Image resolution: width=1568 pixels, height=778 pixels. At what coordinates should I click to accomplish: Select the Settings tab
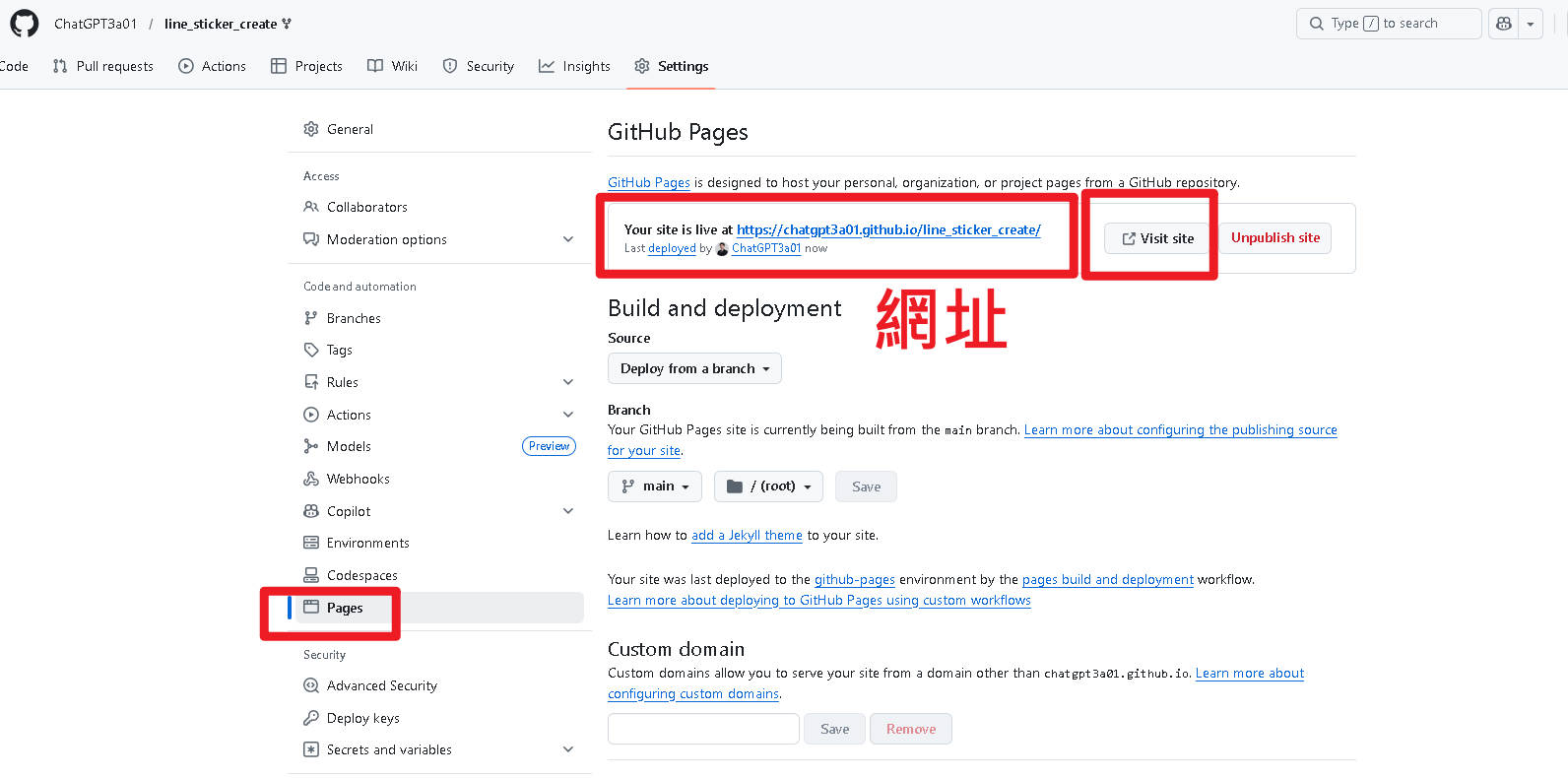[x=671, y=66]
